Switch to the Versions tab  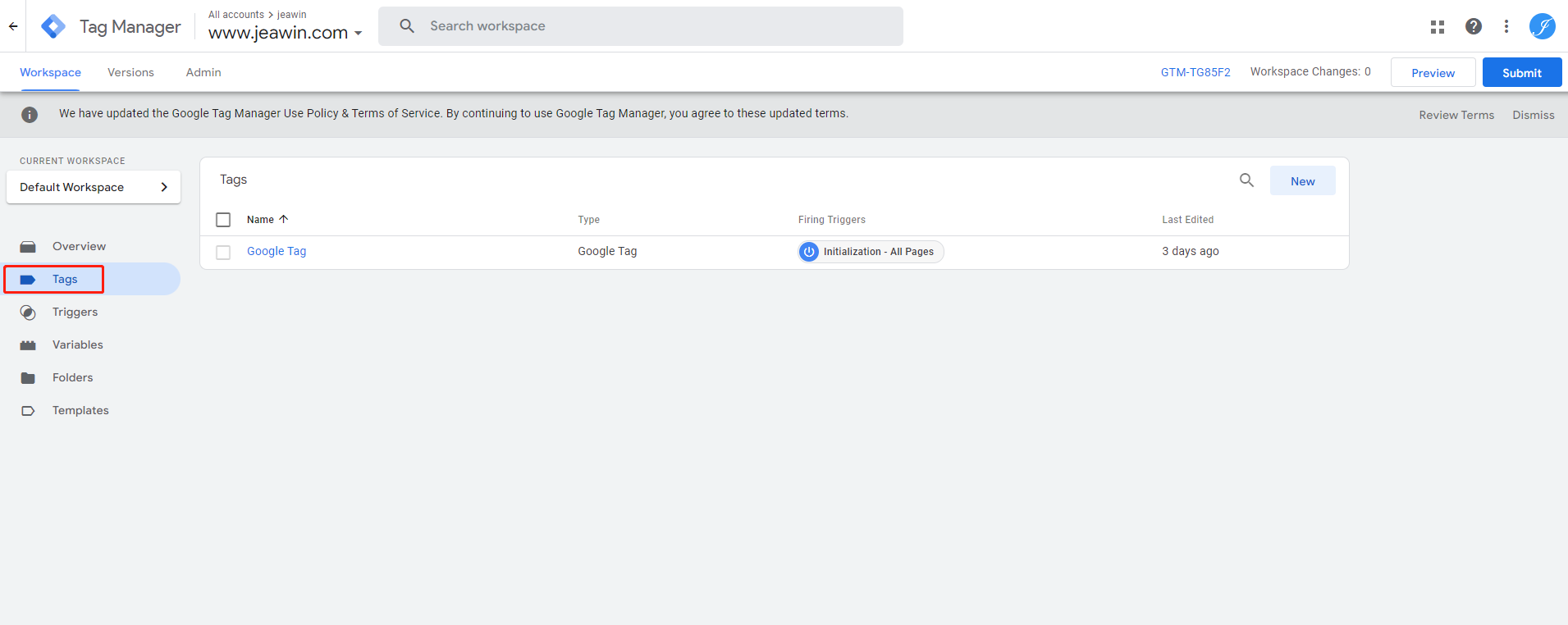[x=130, y=72]
